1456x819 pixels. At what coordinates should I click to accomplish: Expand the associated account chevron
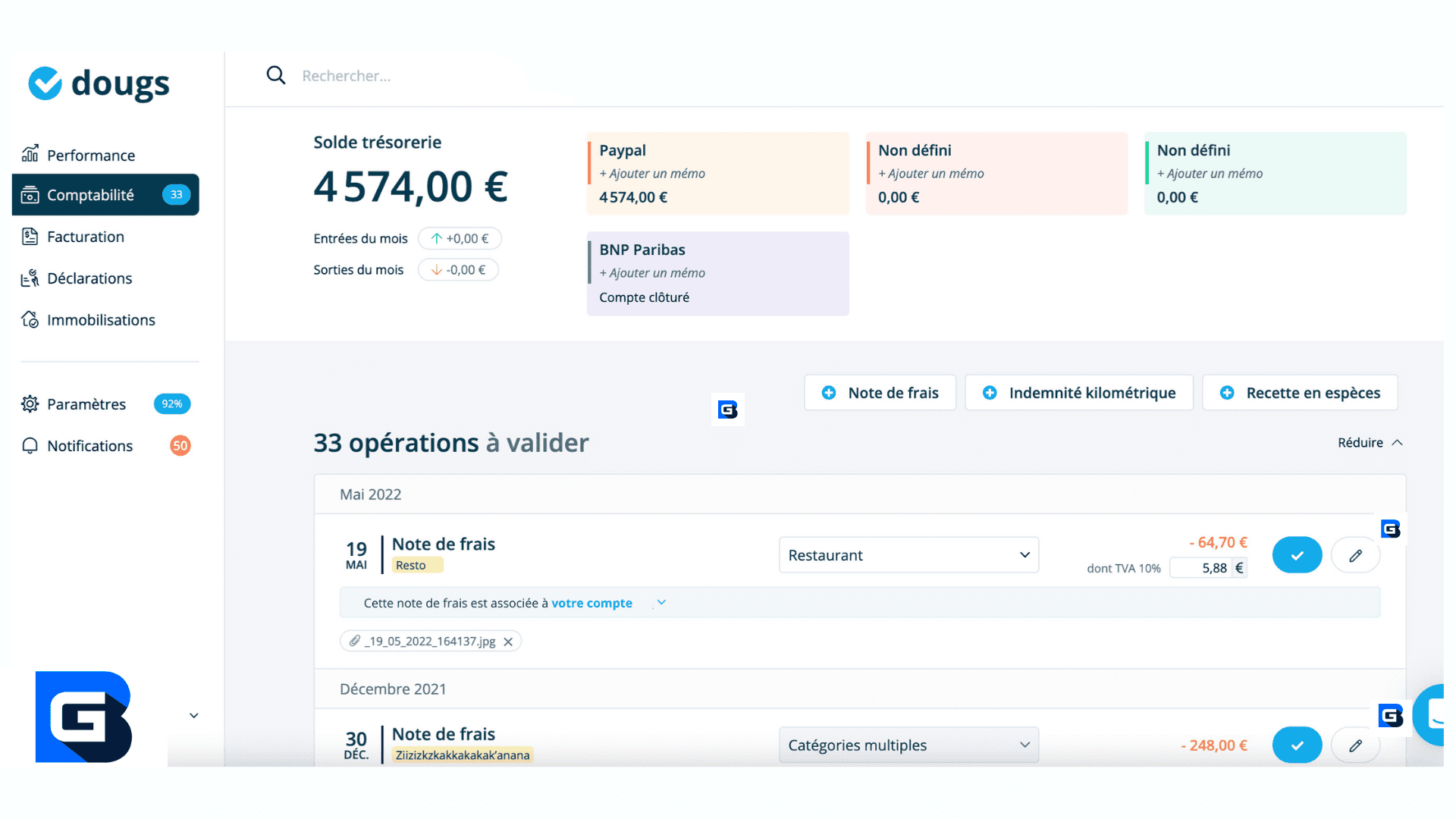pyautogui.click(x=661, y=603)
